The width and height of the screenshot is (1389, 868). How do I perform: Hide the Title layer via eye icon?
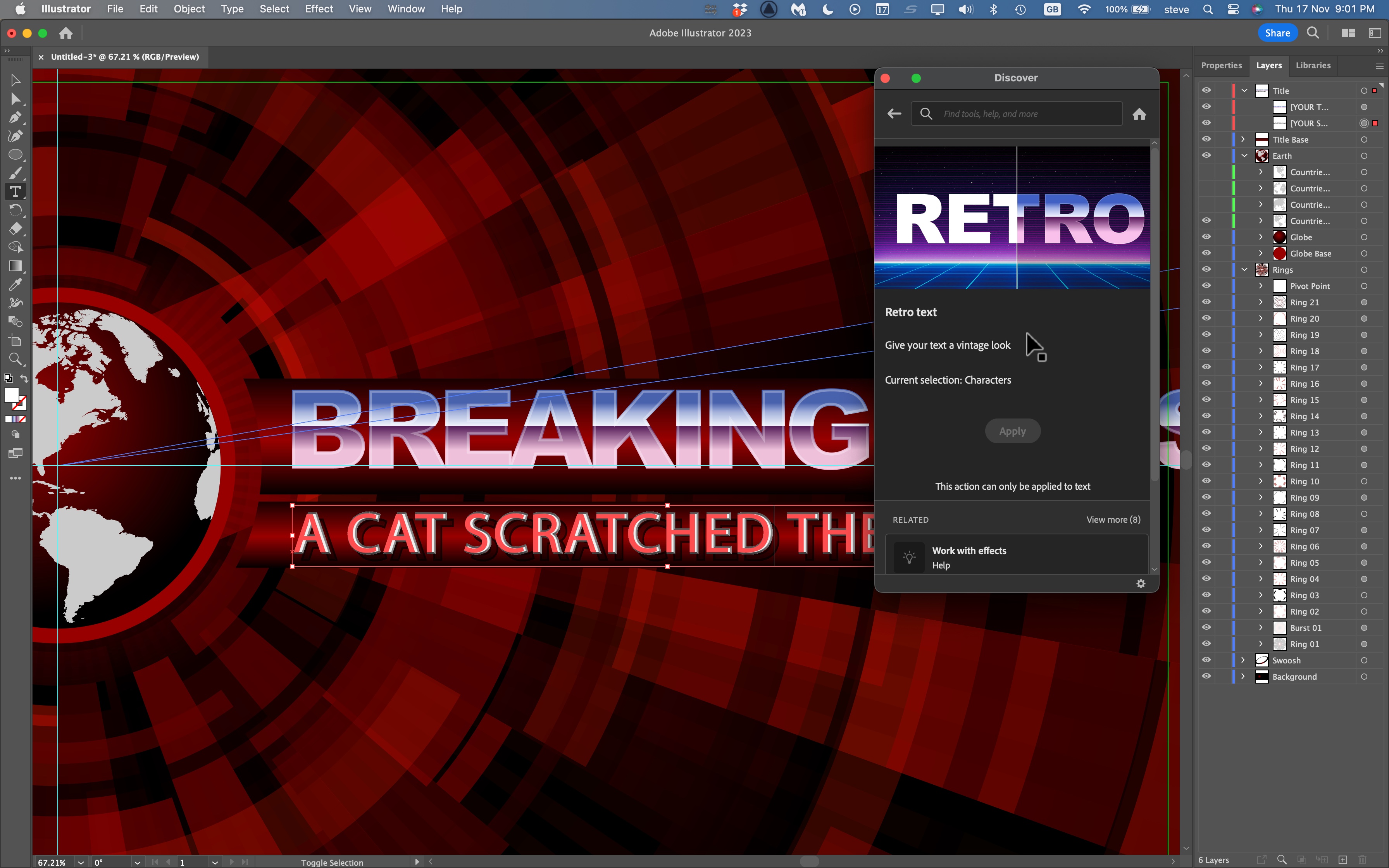(1206, 90)
